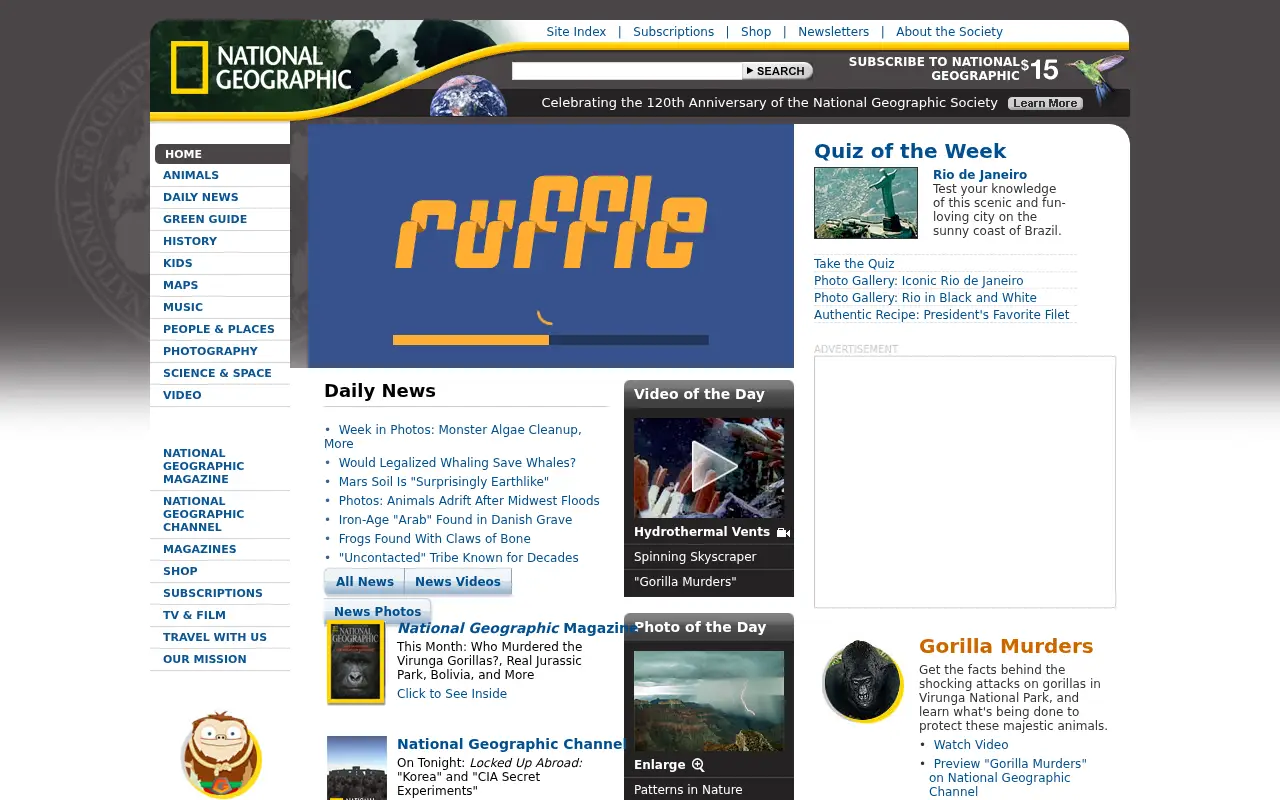Click the Learn More button
1280x800 pixels.
[1045, 103]
